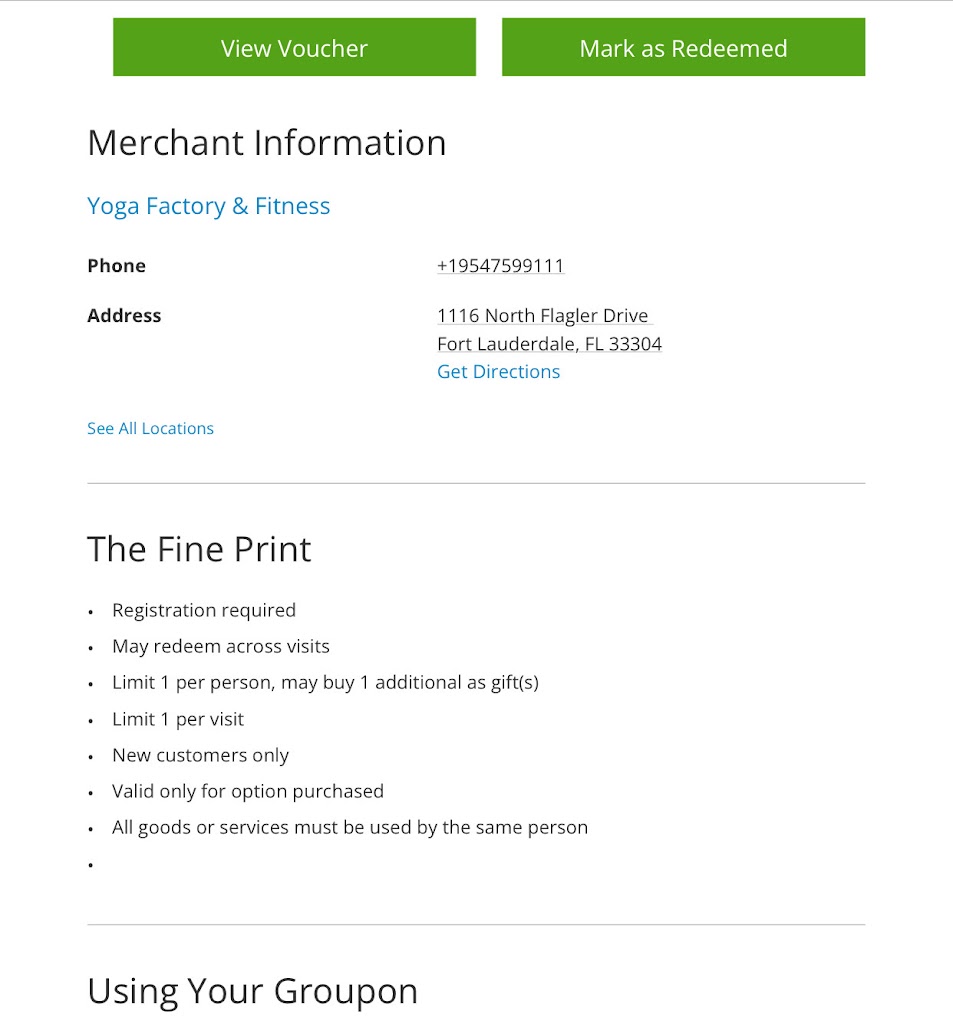Click Valid only for option purchased text
The height and width of the screenshot is (1024, 953).
click(x=248, y=791)
